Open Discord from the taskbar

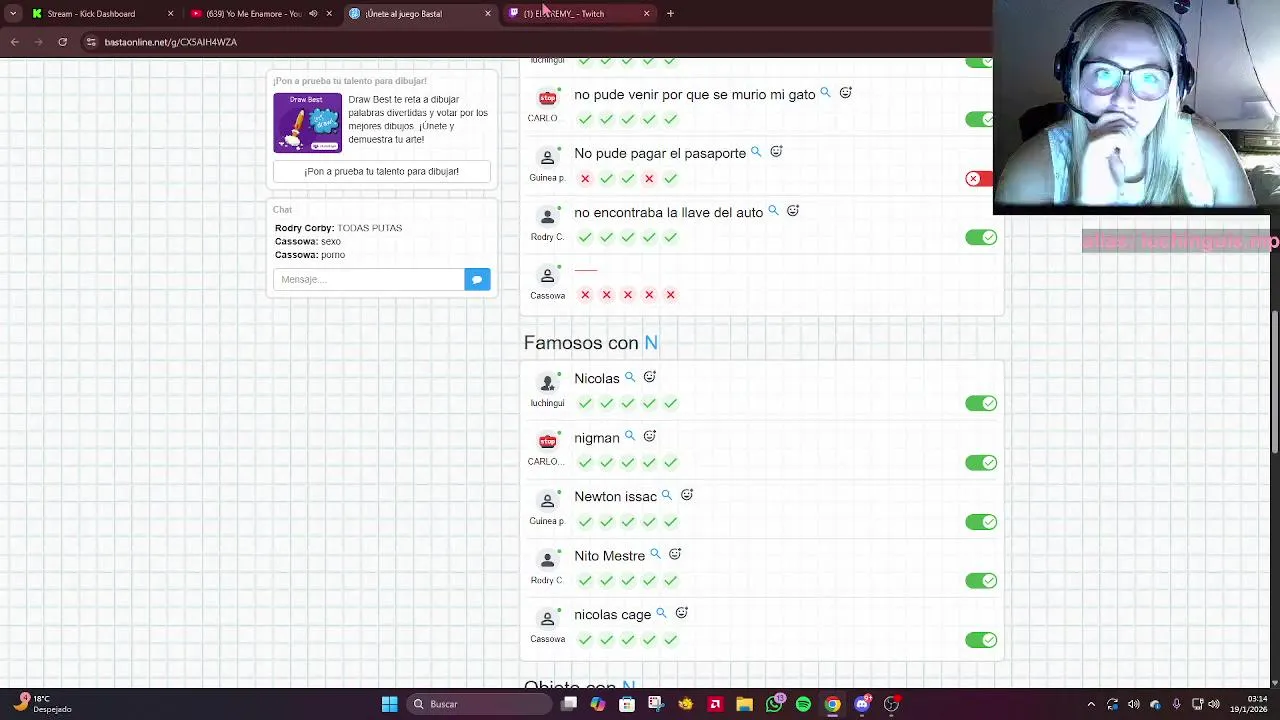pyautogui.click(x=862, y=704)
